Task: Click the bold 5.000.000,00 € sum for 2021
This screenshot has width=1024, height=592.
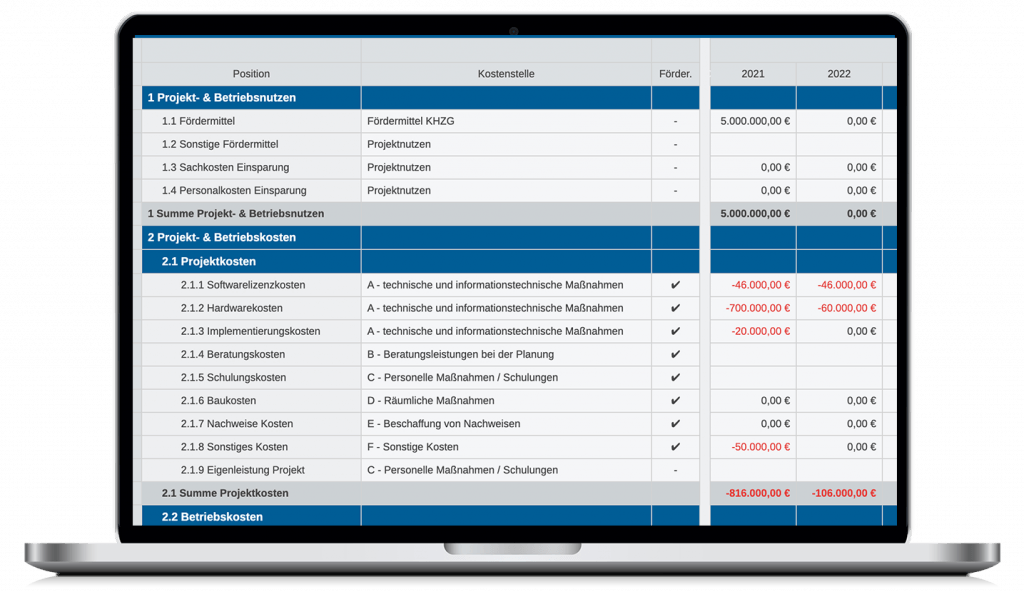Action: 755,214
